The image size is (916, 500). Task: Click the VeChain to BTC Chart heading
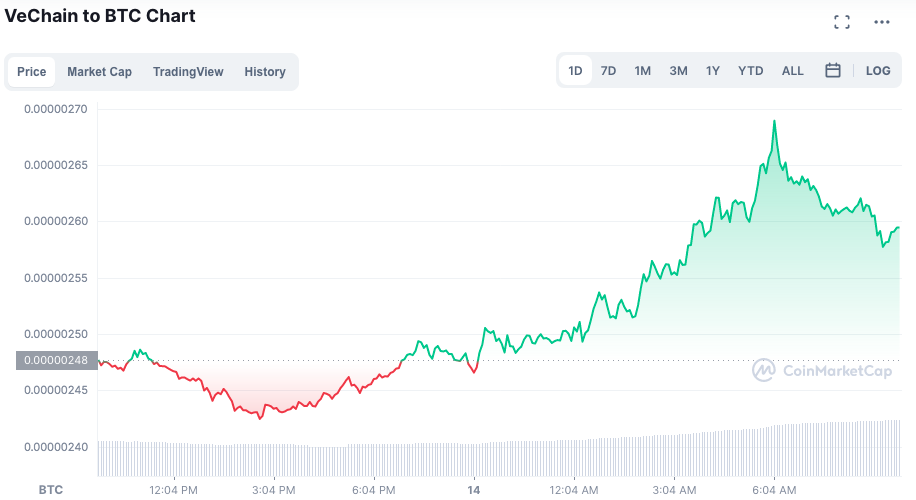tap(100, 16)
